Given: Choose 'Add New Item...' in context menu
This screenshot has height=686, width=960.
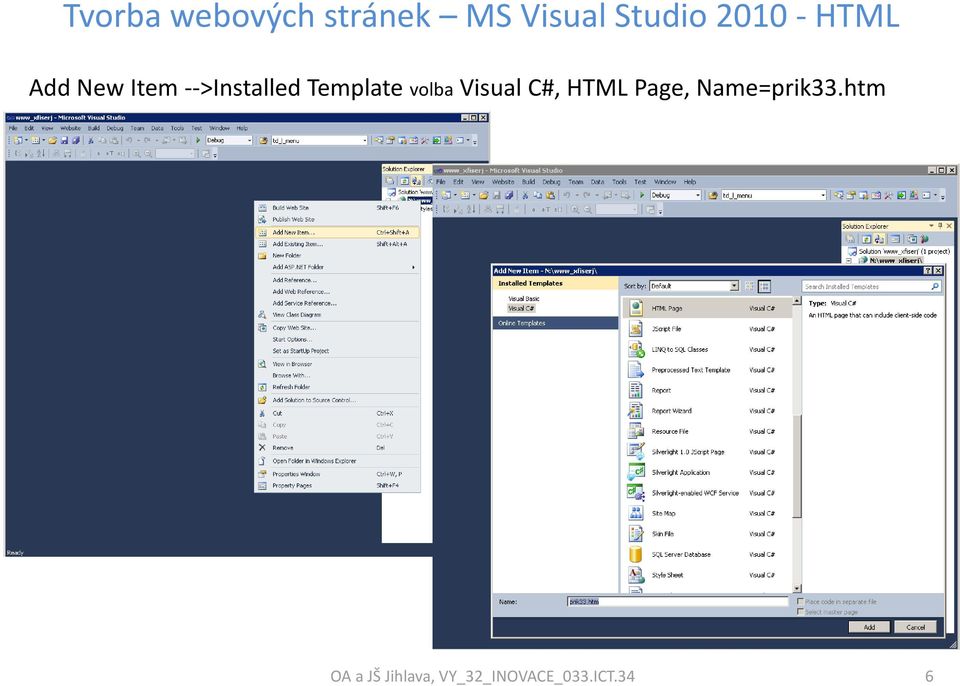Looking at the screenshot, I should pyautogui.click(x=337, y=232).
